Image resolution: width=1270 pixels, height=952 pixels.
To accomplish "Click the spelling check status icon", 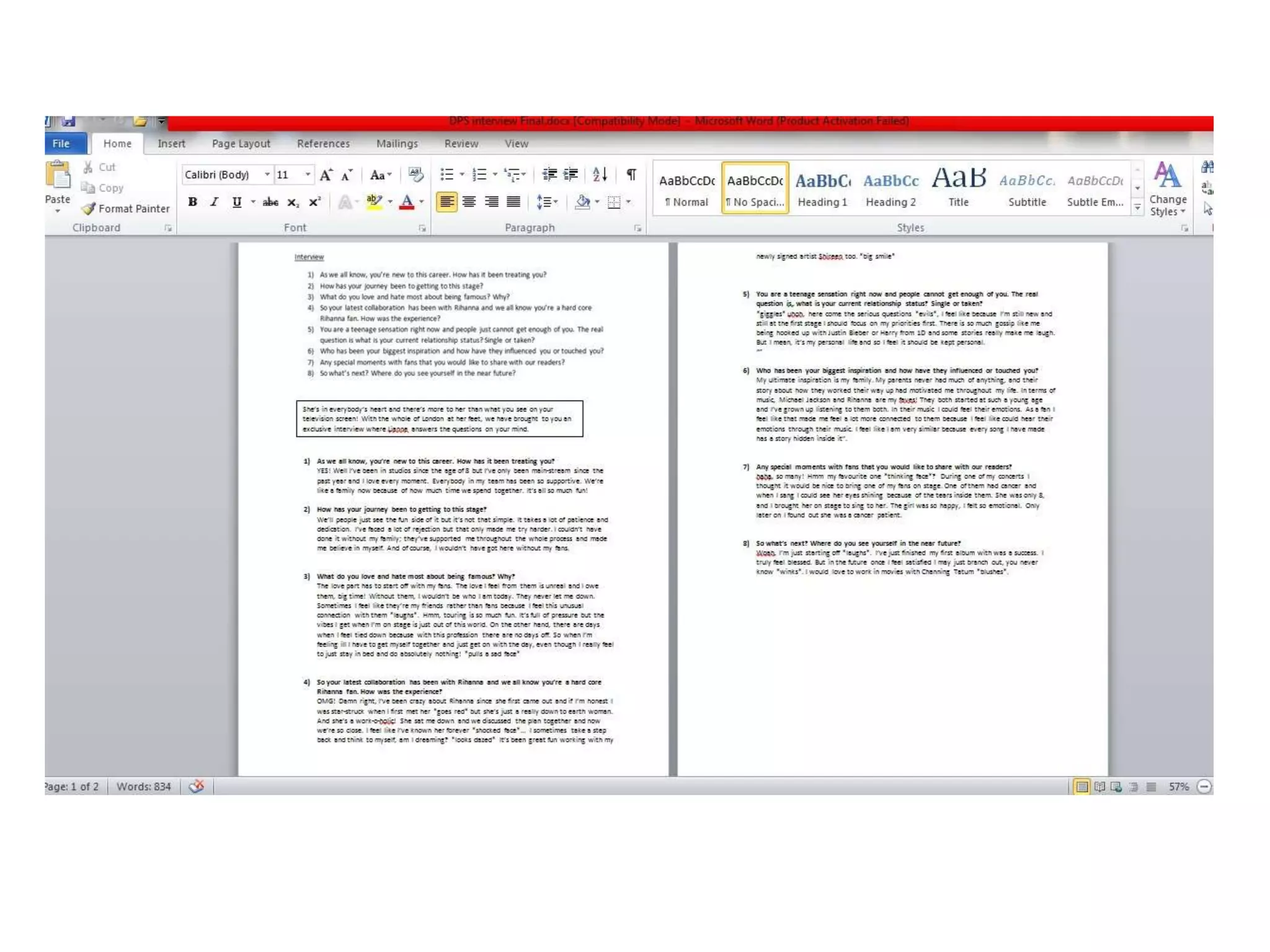I will [197, 787].
